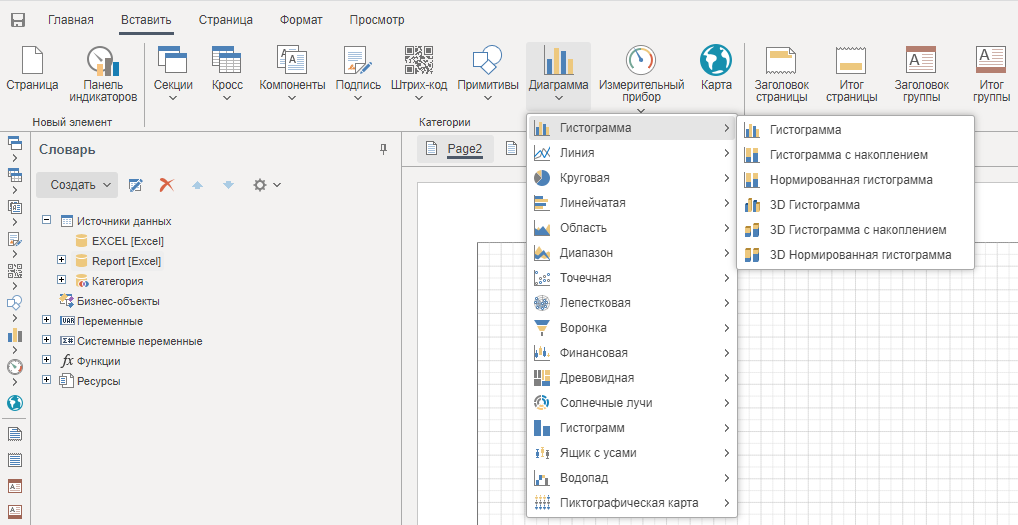This screenshot has width=1018, height=525.
Task: Click the red delete icon in dictionary
Action: click(167, 185)
